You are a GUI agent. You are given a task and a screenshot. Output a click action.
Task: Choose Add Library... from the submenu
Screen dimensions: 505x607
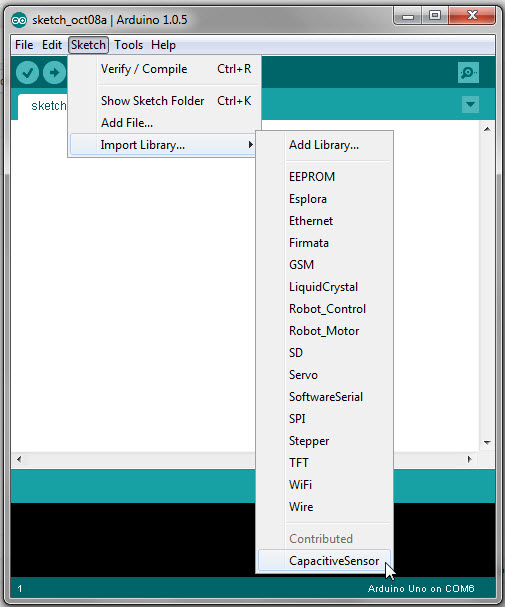click(324, 145)
